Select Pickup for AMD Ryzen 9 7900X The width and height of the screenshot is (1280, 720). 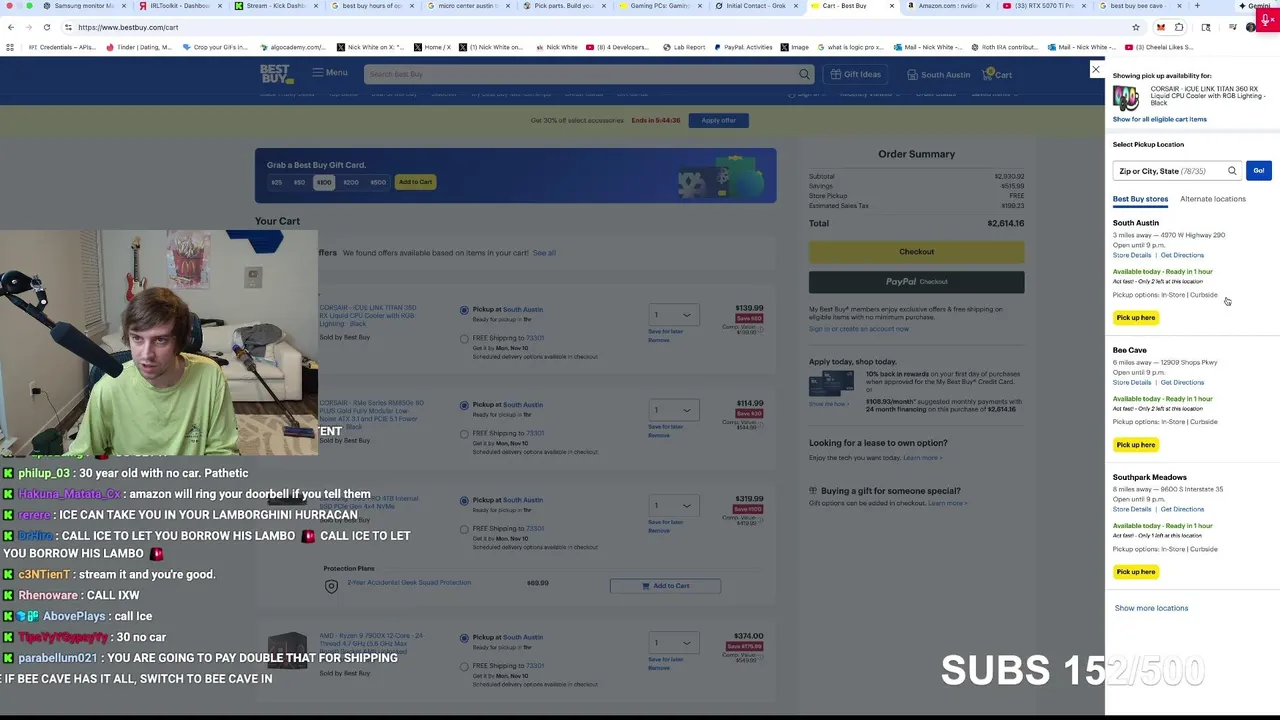[x=464, y=637]
